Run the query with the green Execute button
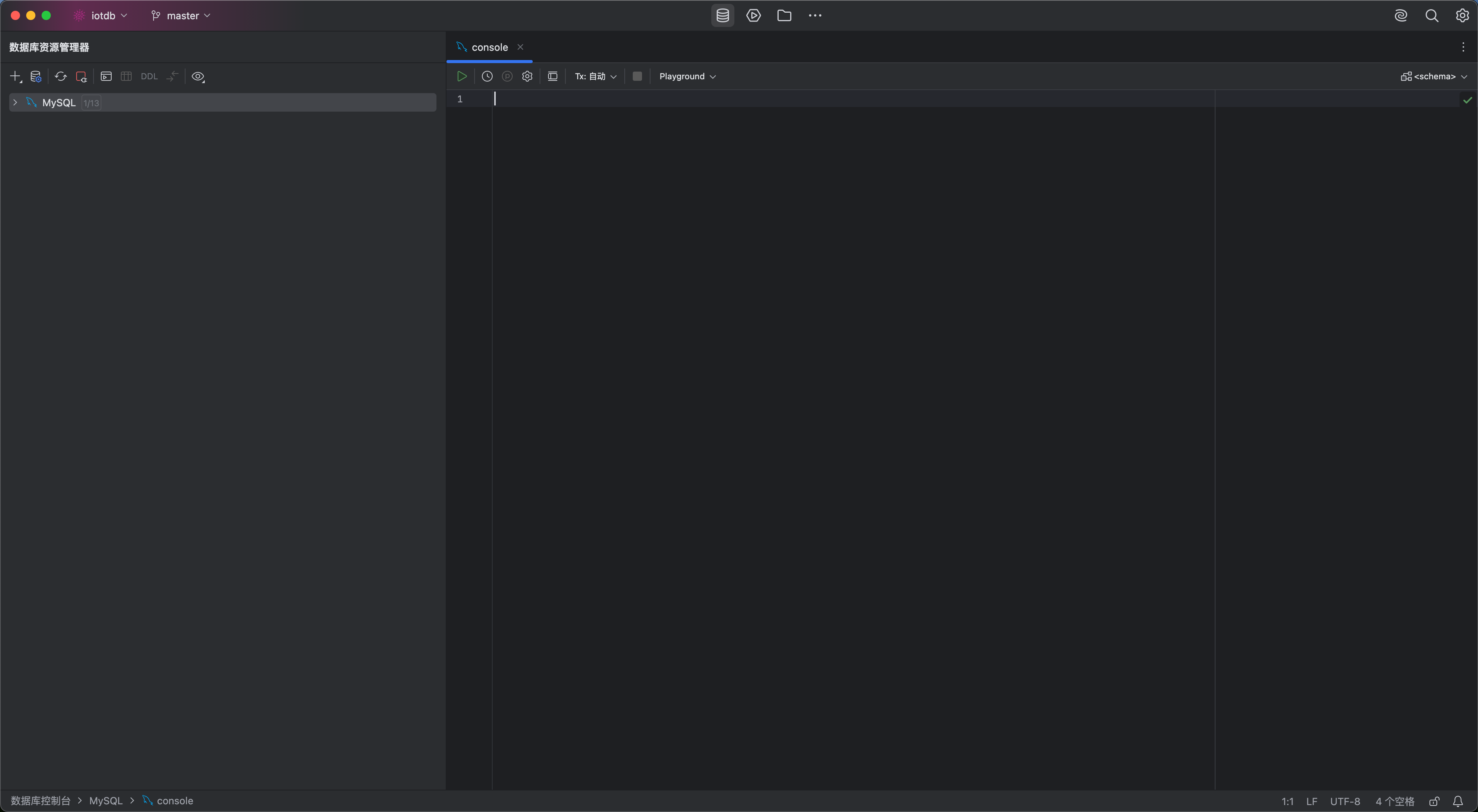The width and height of the screenshot is (1478, 812). 461,76
